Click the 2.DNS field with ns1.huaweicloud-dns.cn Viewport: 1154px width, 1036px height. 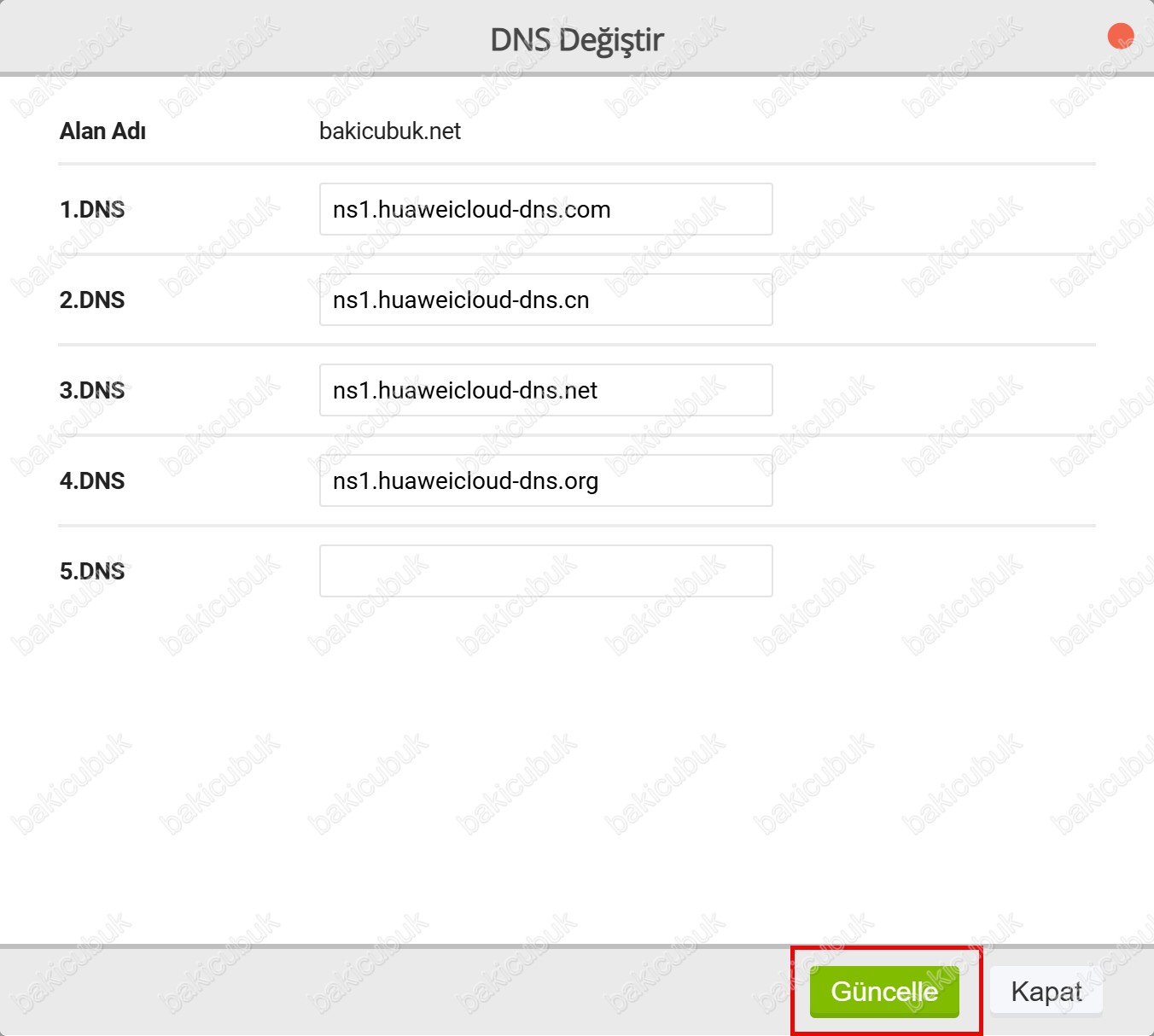(545, 300)
